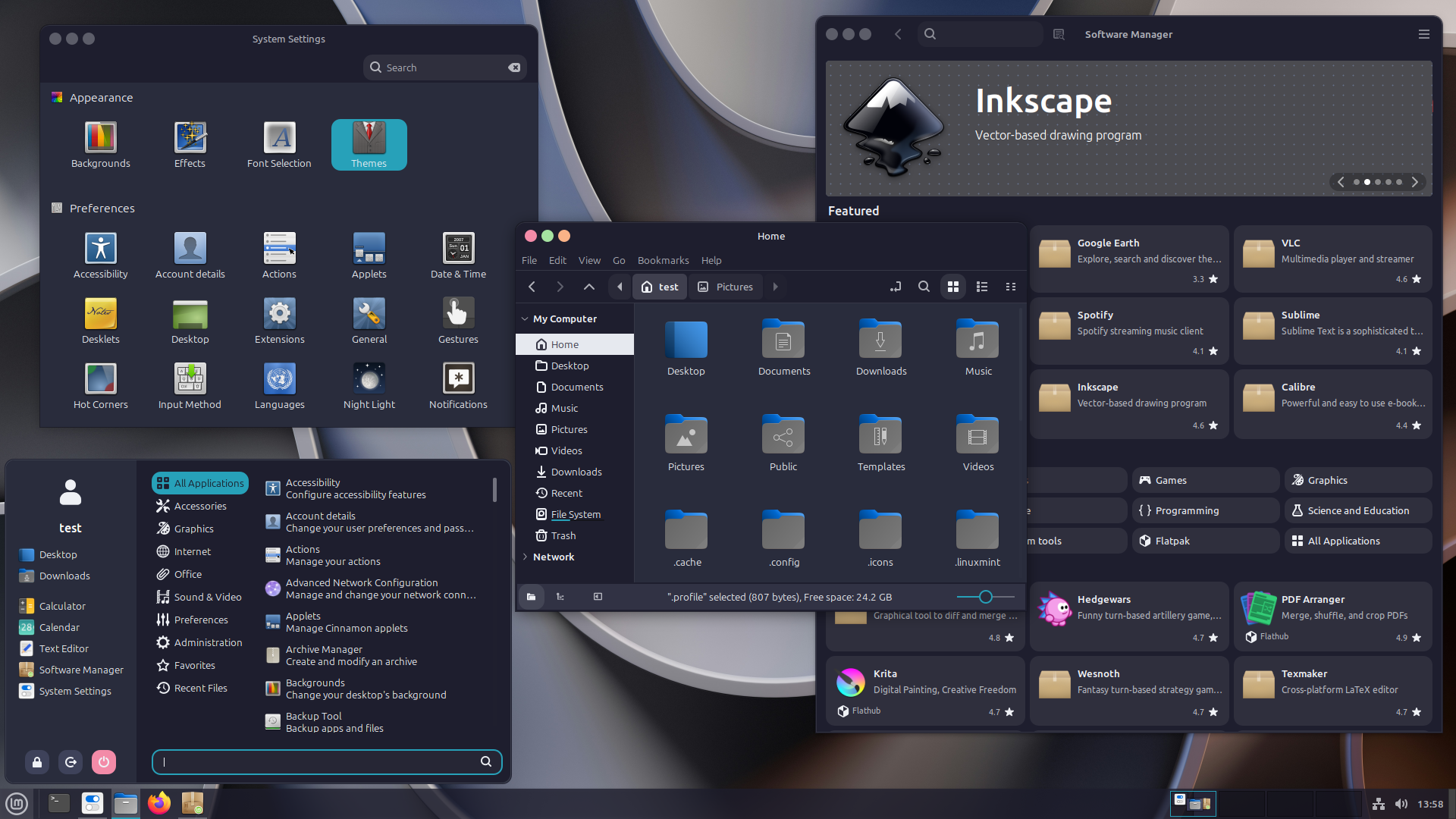Open the Templates folder
The height and width of the screenshot is (819, 1456).
click(880, 444)
